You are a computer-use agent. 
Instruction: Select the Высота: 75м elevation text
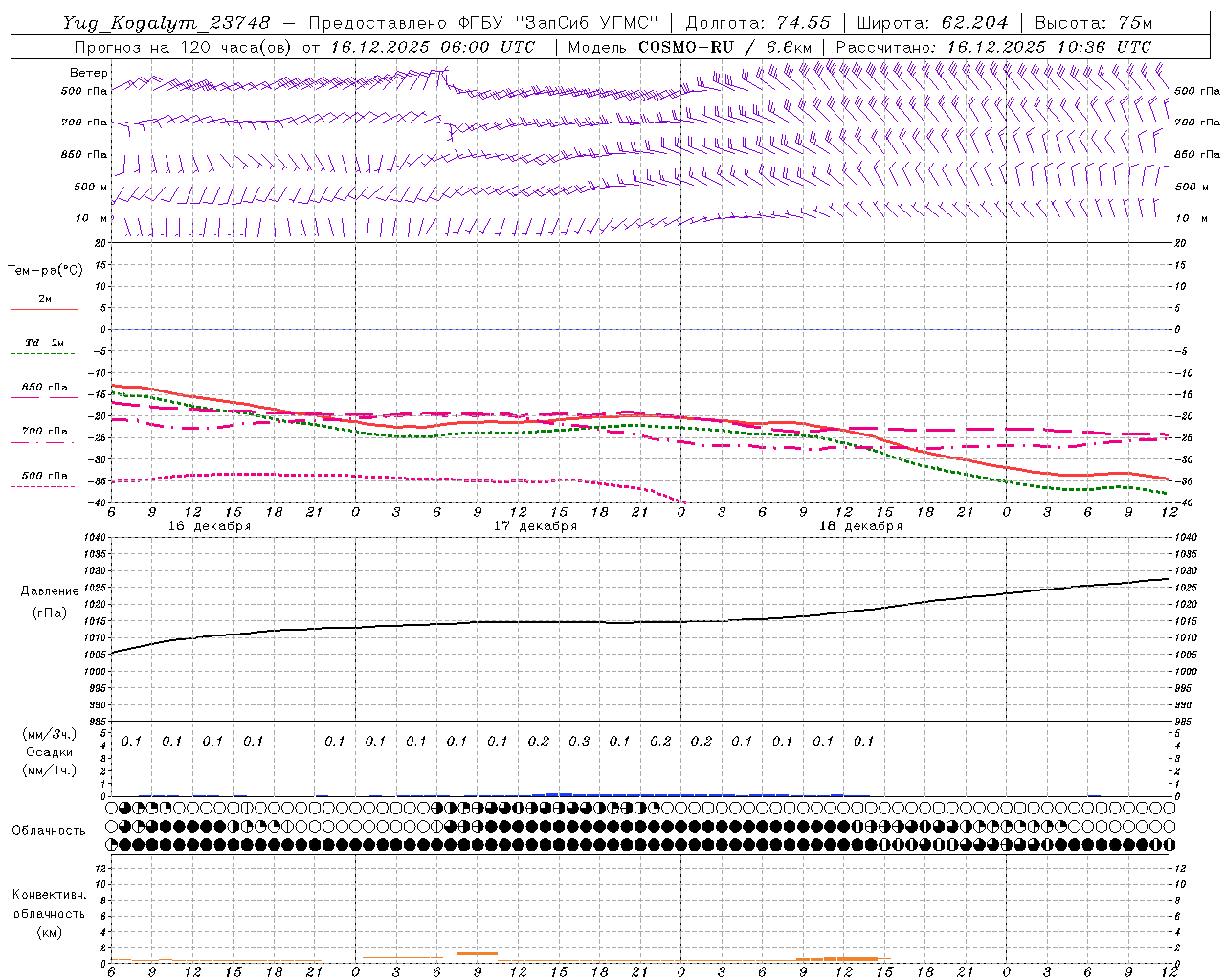tap(1094, 23)
